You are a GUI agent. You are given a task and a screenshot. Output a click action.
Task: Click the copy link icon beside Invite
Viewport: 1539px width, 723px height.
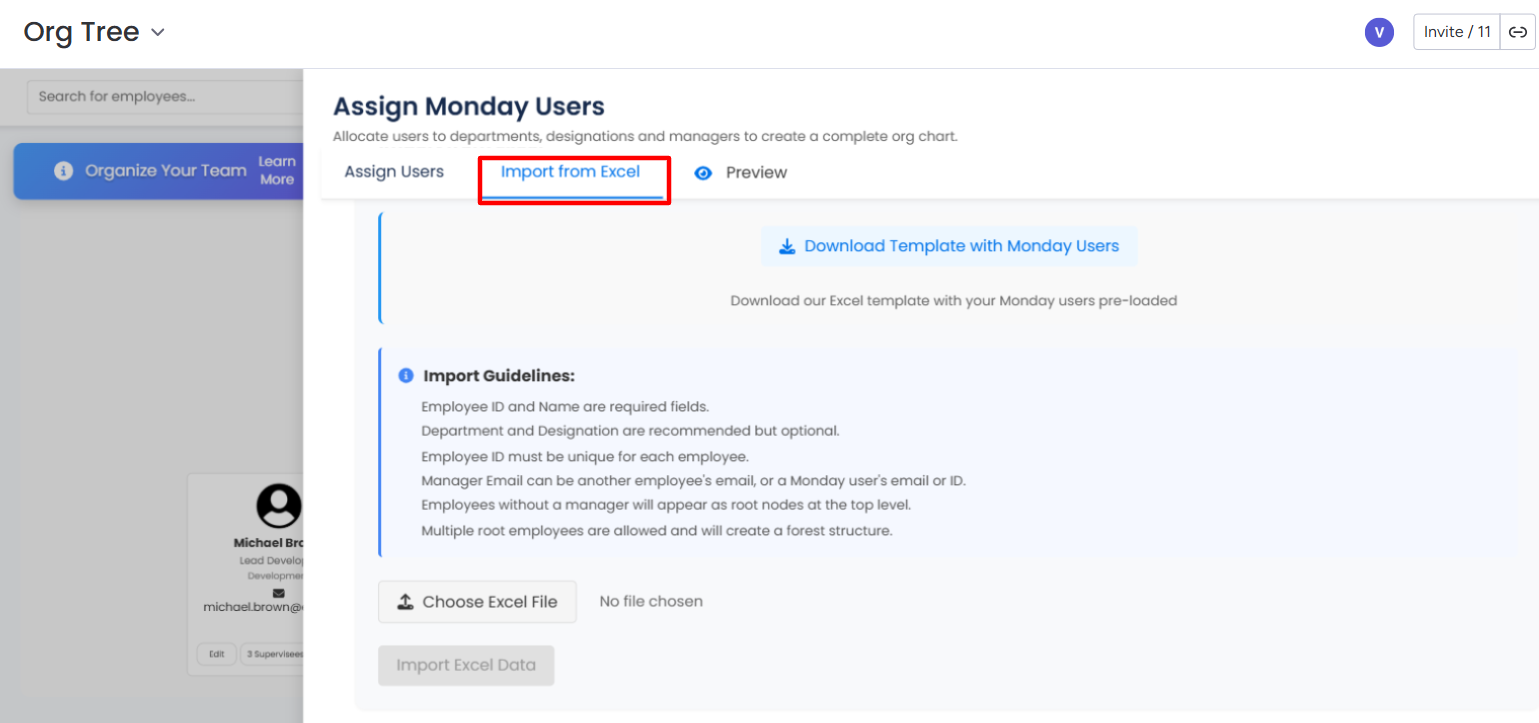[x=1518, y=32]
